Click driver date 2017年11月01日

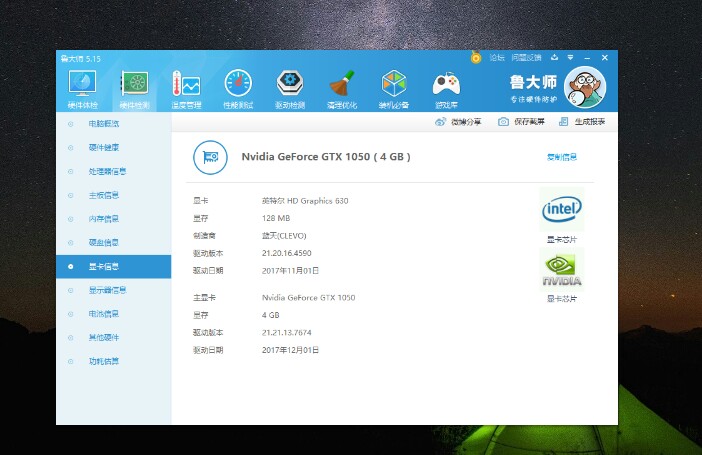coord(290,270)
